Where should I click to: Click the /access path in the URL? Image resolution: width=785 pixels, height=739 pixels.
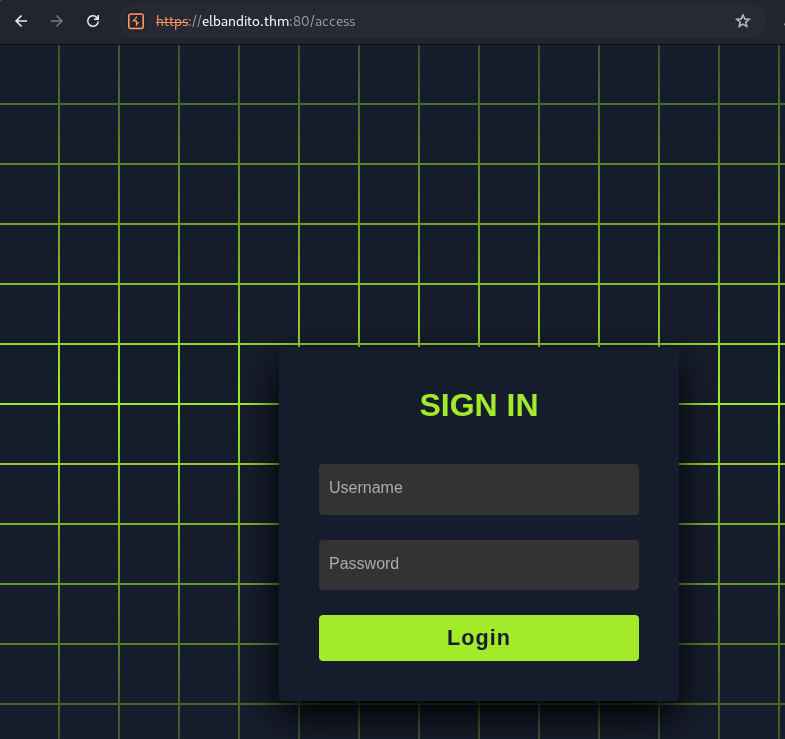[333, 22]
